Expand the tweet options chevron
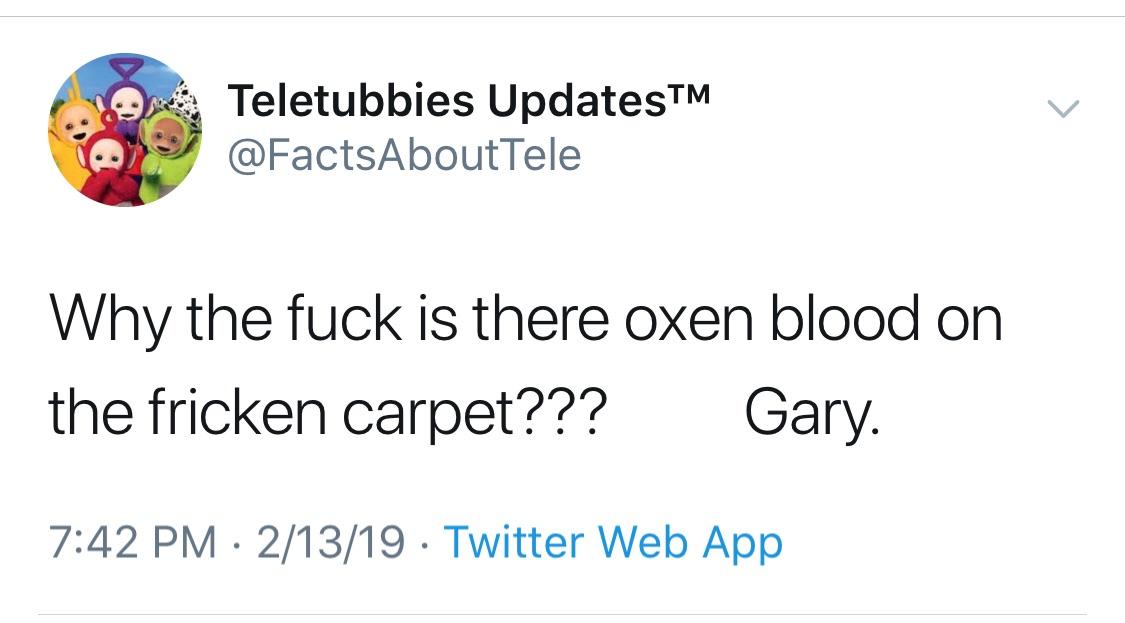Image resolution: width=1125 pixels, height=623 pixels. pyautogui.click(x=1063, y=108)
